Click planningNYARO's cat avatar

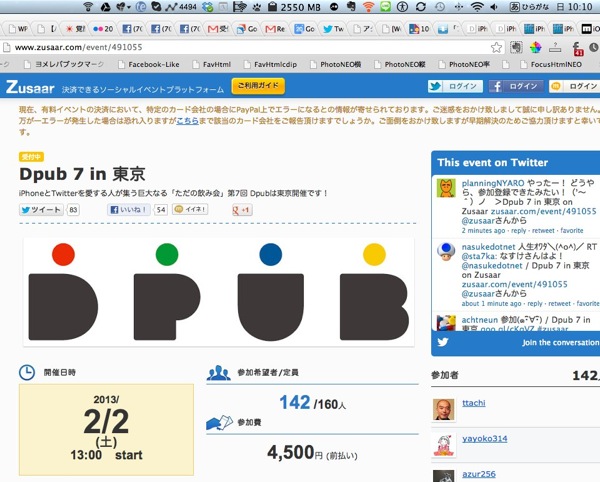(446, 188)
